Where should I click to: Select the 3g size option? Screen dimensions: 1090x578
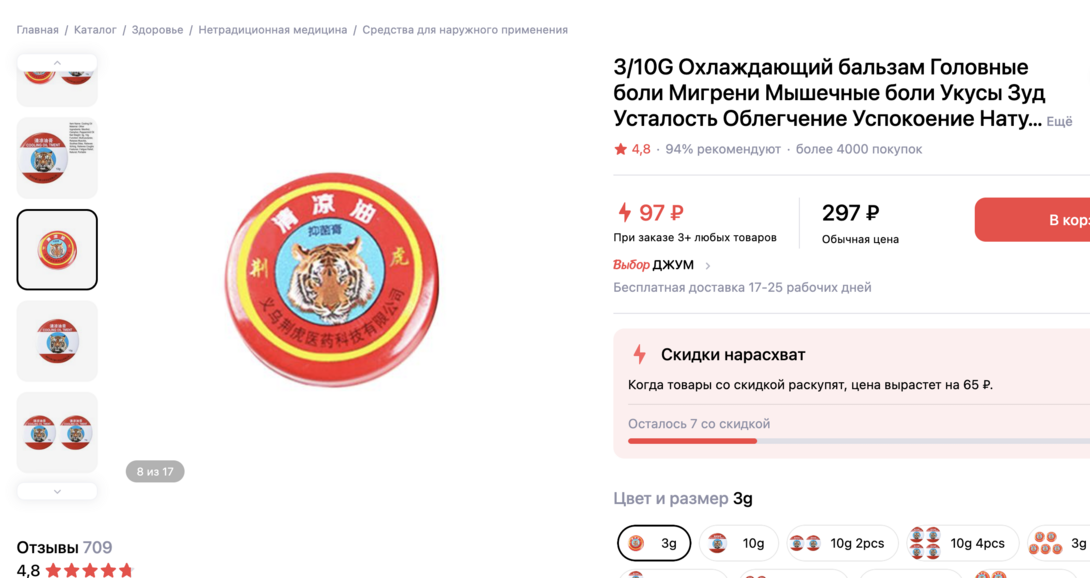[x=653, y=543]
